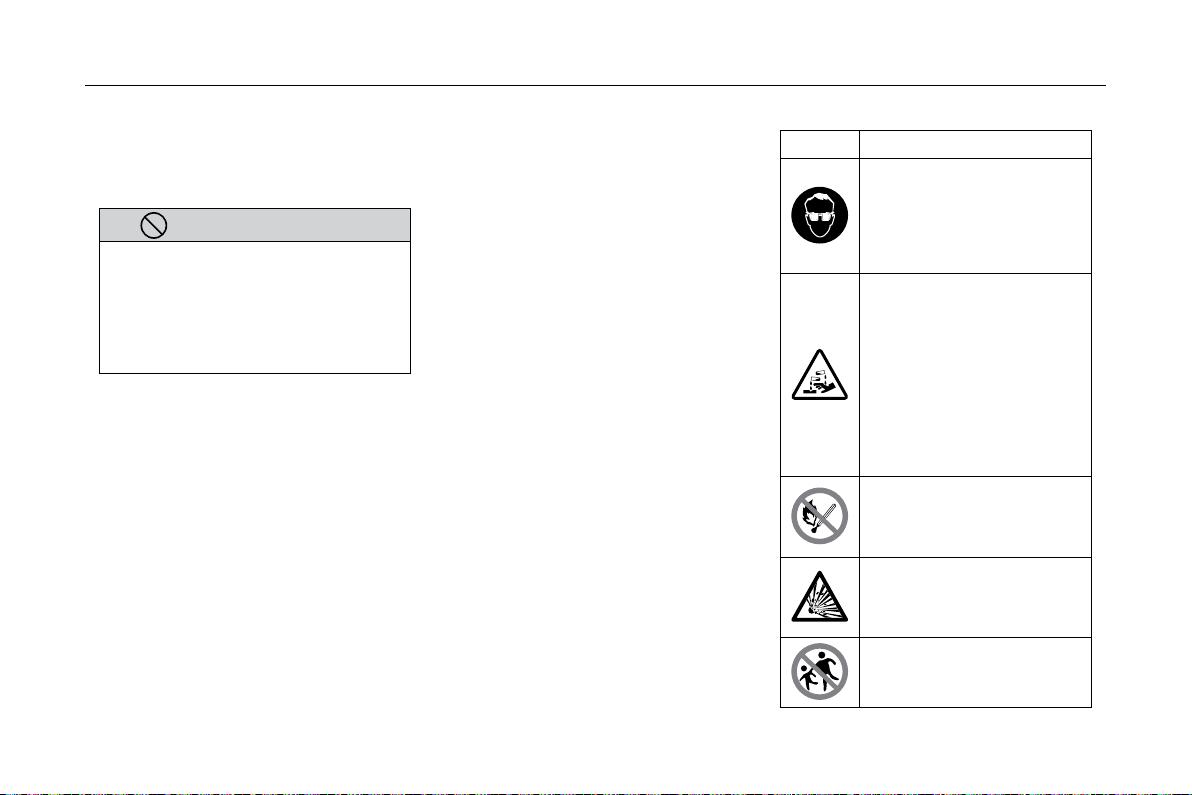Click the gray header bar of the notice box
Viewport: 1192px width, 795px height.
[255, 225]
